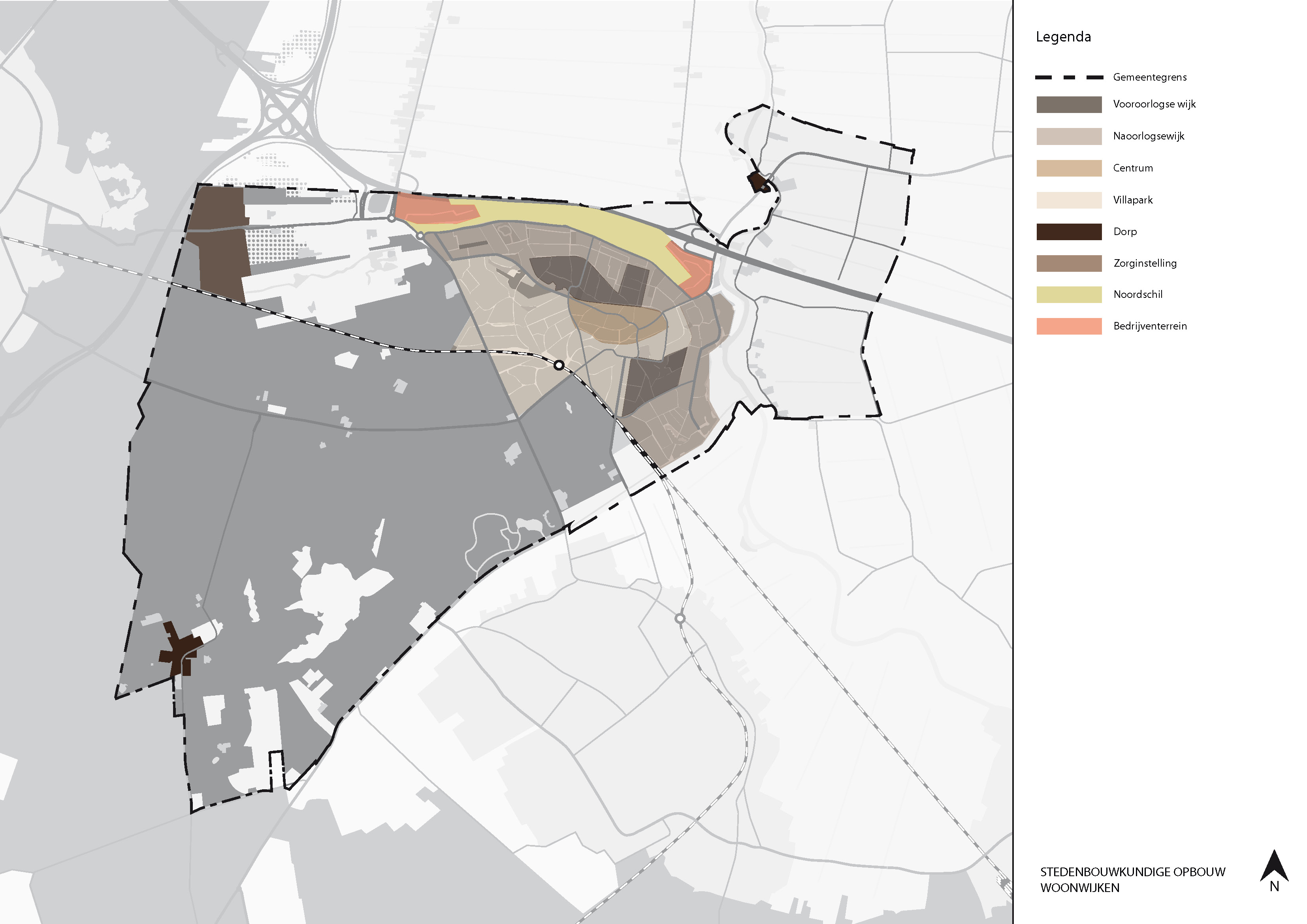Click the Dorp legend color swatch
The width and height of the screenshot is (1307, 924).
tap(1068, 231)
